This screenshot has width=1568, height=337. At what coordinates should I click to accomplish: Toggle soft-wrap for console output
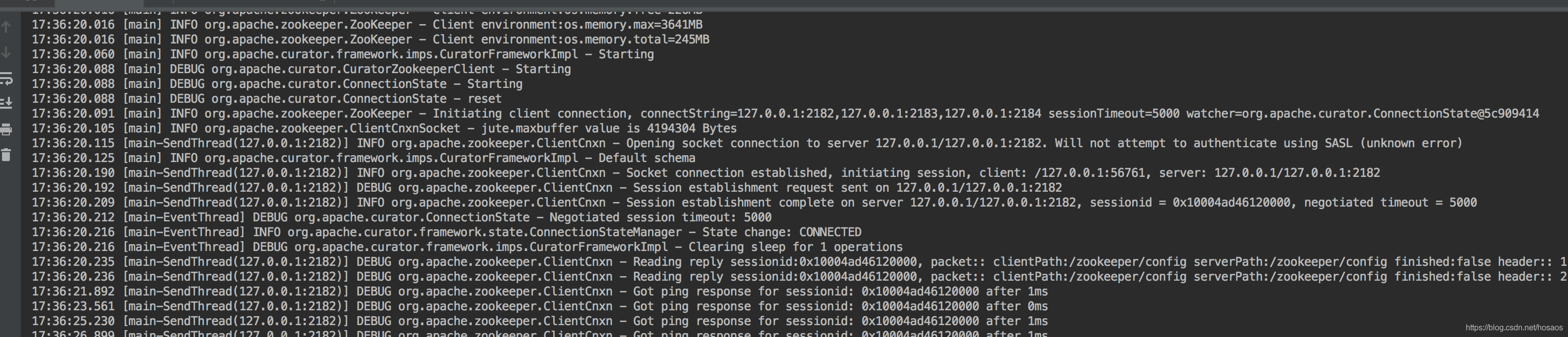click(7, 79)
